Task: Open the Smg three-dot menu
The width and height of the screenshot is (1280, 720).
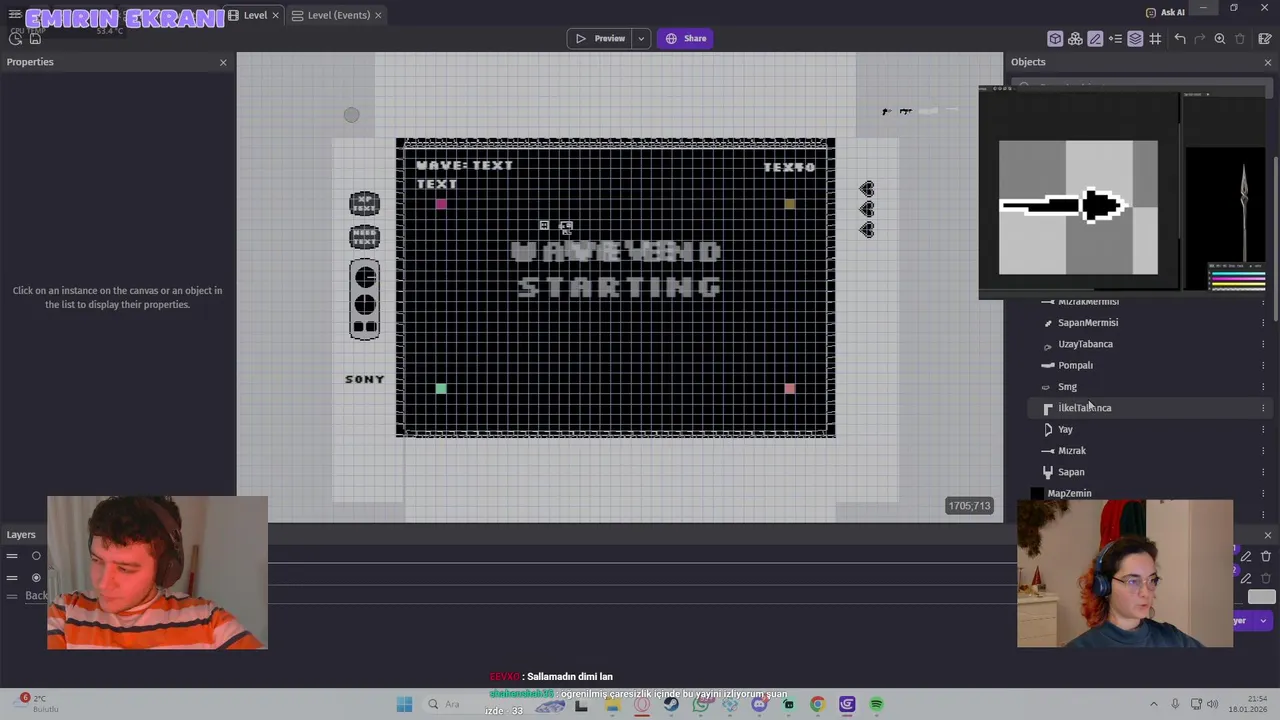Action: click(1263, 387)
